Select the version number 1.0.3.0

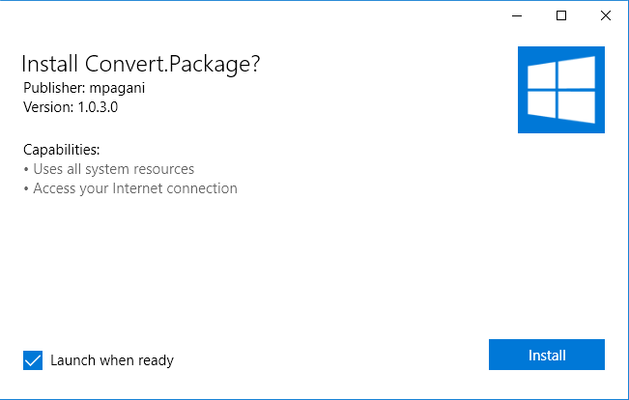point(98,107)
